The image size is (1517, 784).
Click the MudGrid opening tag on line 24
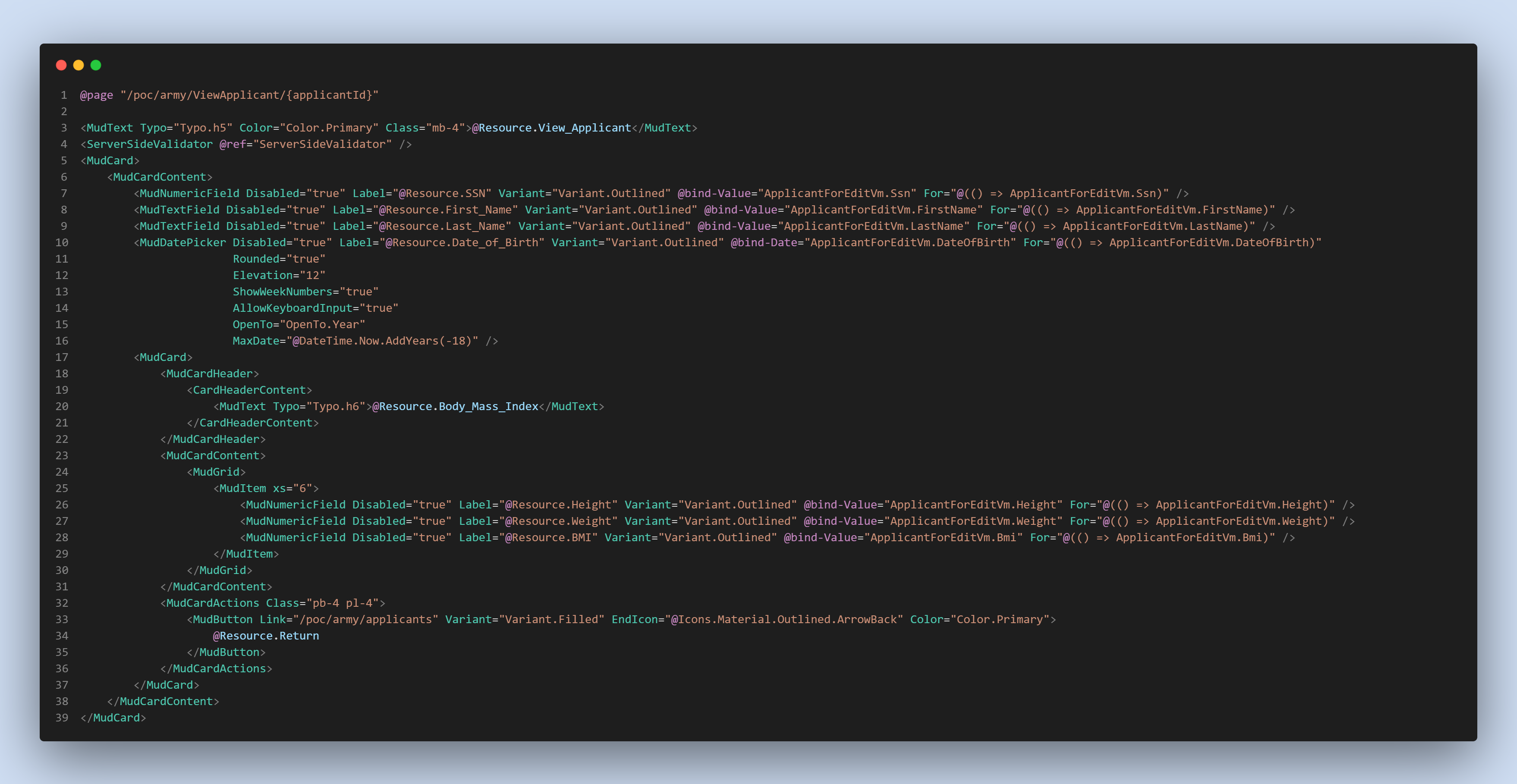point(216,472)
